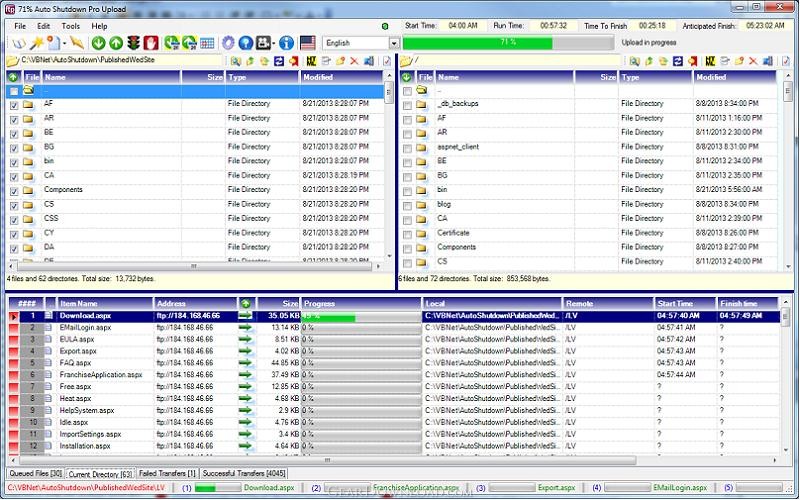
Task: Uncheck the local DA folder checkbox
Action: (x=14, y=249)
